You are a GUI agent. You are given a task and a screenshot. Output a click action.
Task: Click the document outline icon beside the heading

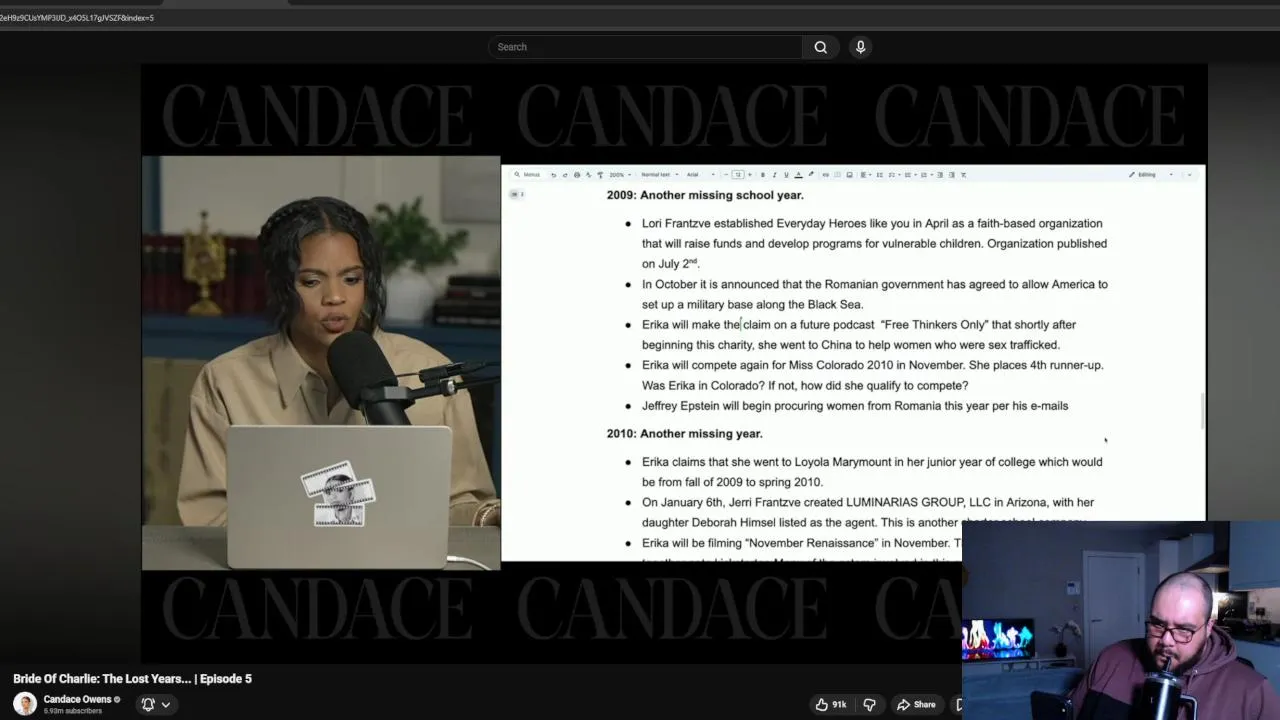(516, 194)
